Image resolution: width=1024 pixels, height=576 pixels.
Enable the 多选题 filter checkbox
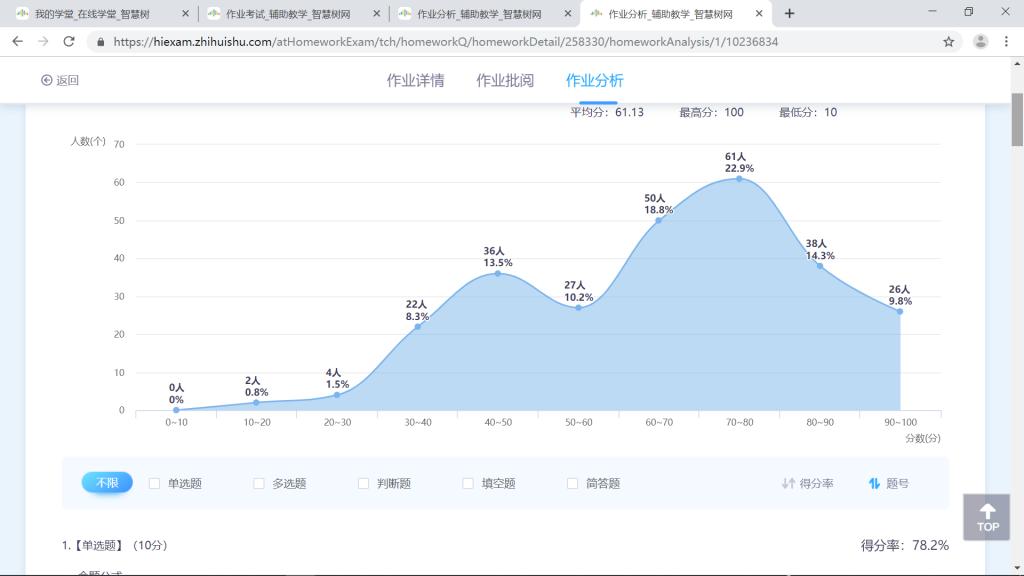(259, 484)
